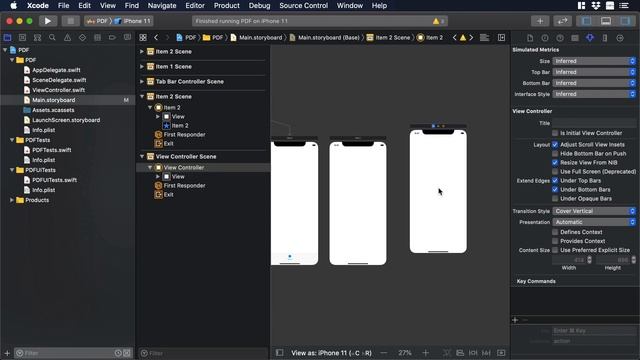Click the View as: iPhone 11 button
Viewport: 640px width, 360px height.
click(331, 353)
